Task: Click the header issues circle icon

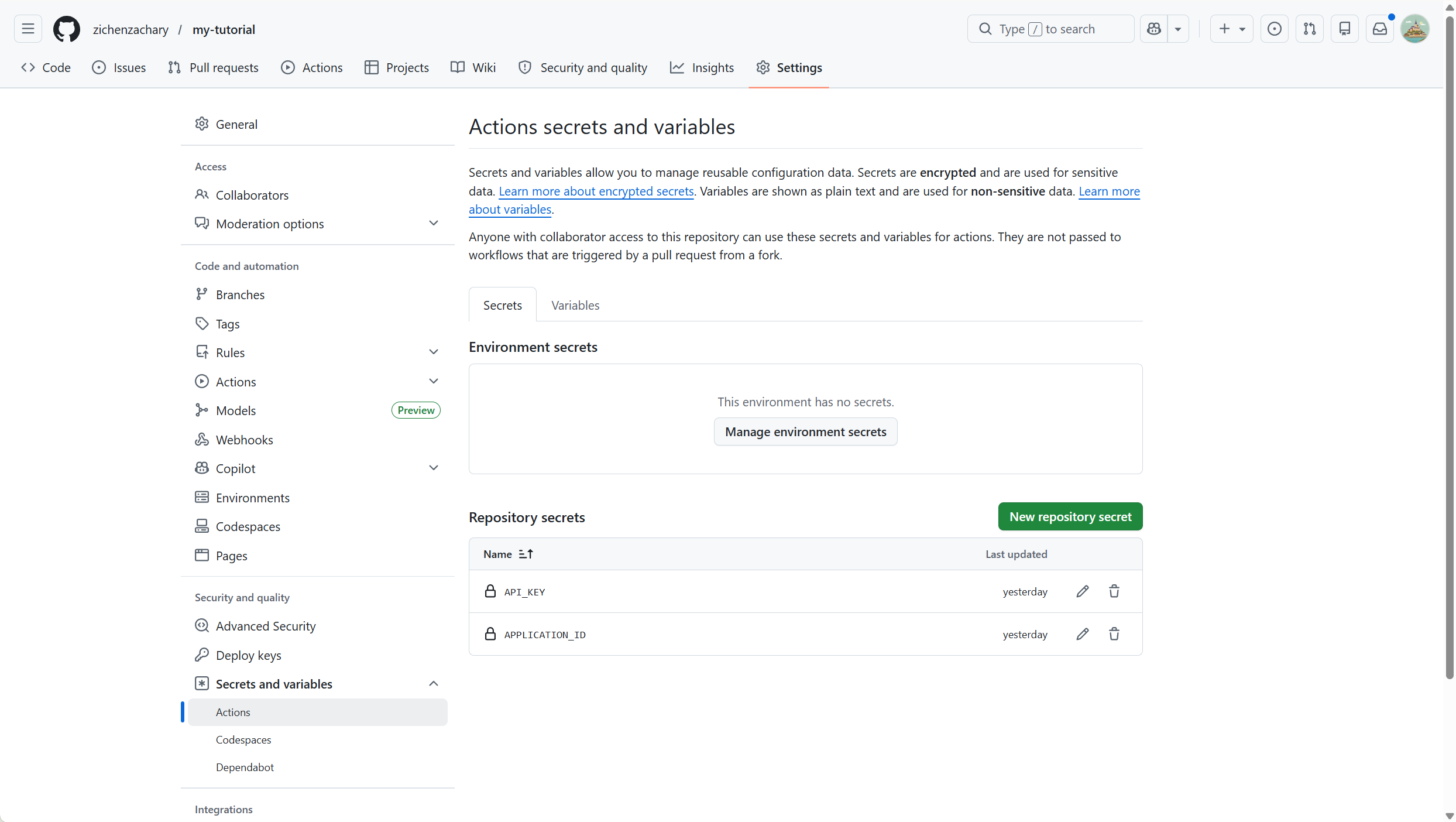Action: (1274, 29)
